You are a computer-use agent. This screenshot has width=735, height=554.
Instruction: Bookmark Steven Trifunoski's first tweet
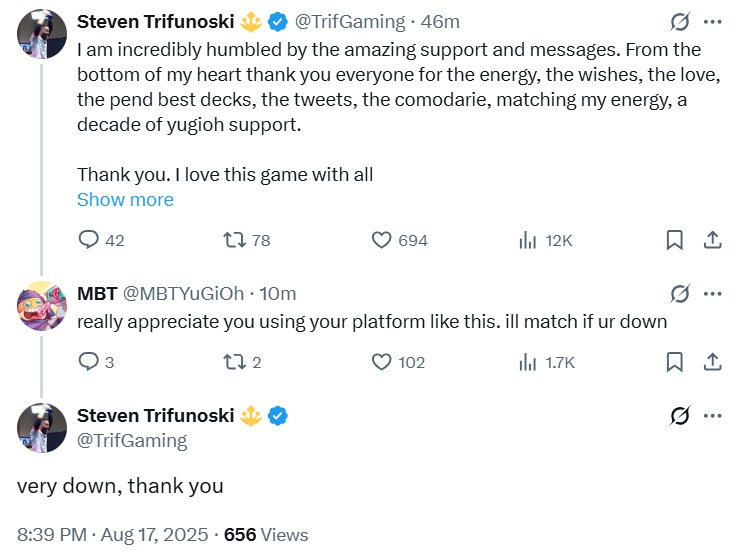675,240
